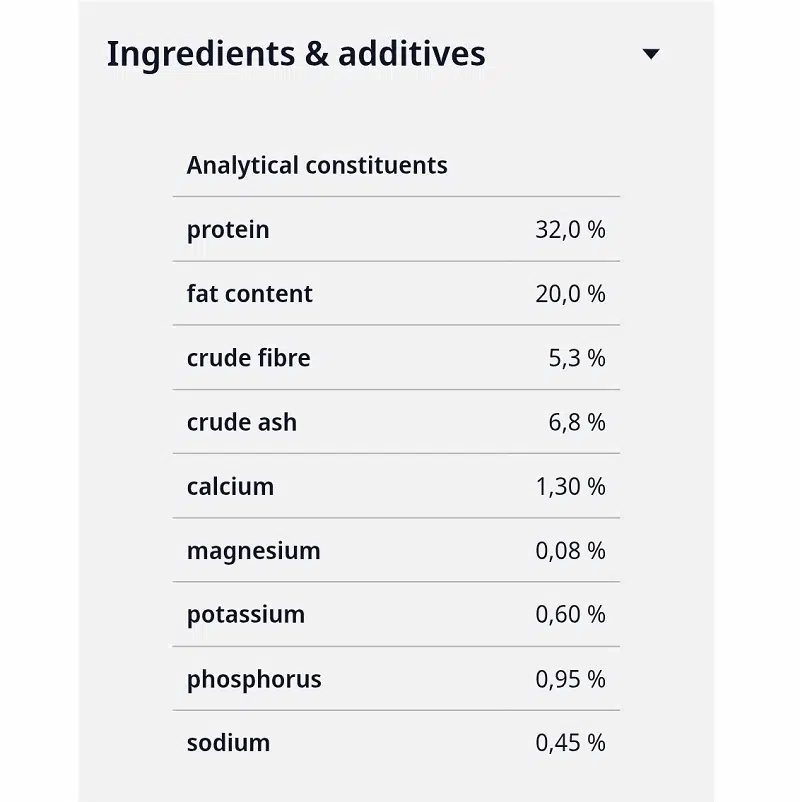Image resolution: width=800 pixels, height=802 pixels.
Task: Collapse the Ingredients & additives arrow
Action: [651, 54]
